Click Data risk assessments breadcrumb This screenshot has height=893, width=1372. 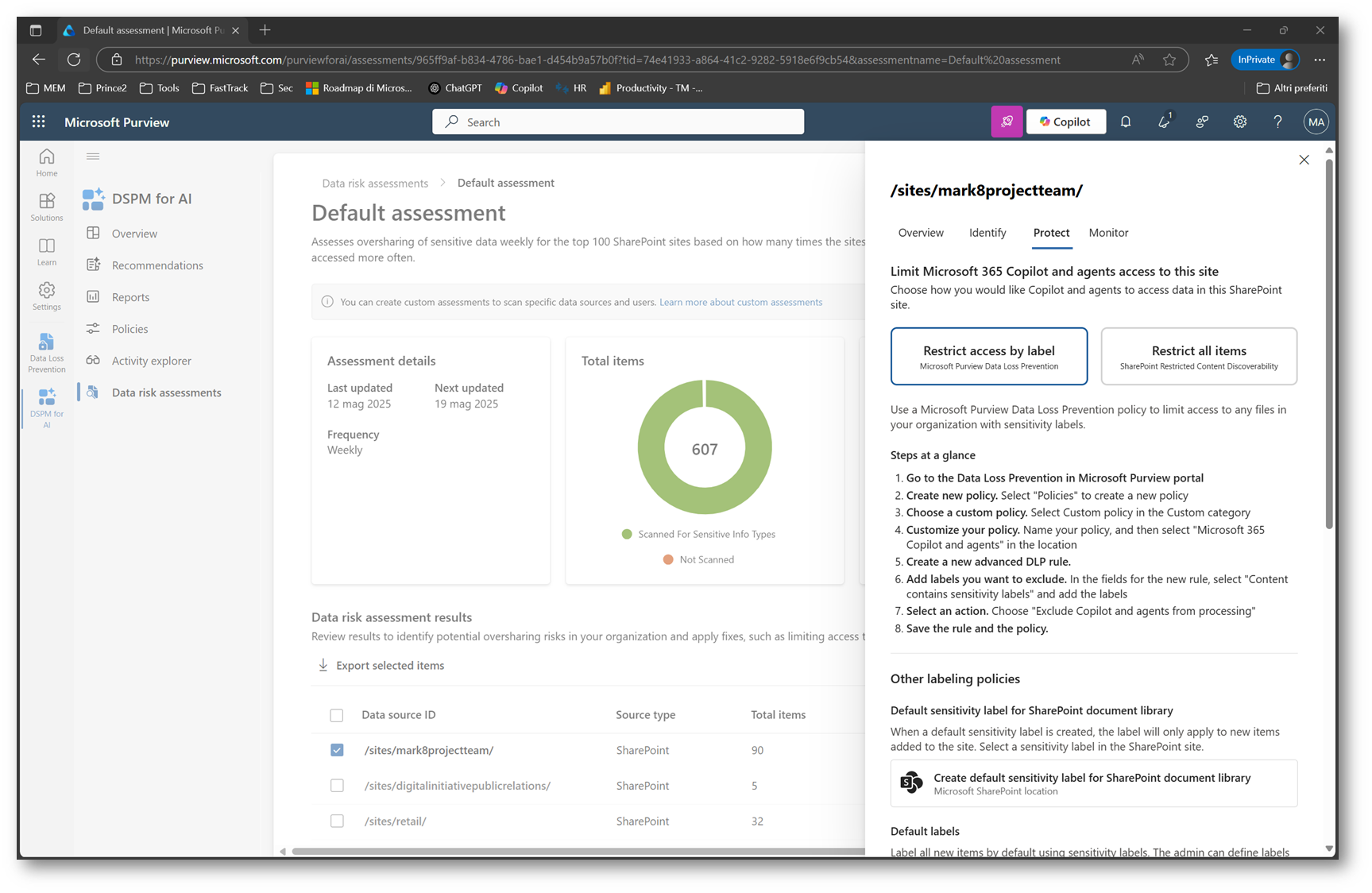click(375, 184)
